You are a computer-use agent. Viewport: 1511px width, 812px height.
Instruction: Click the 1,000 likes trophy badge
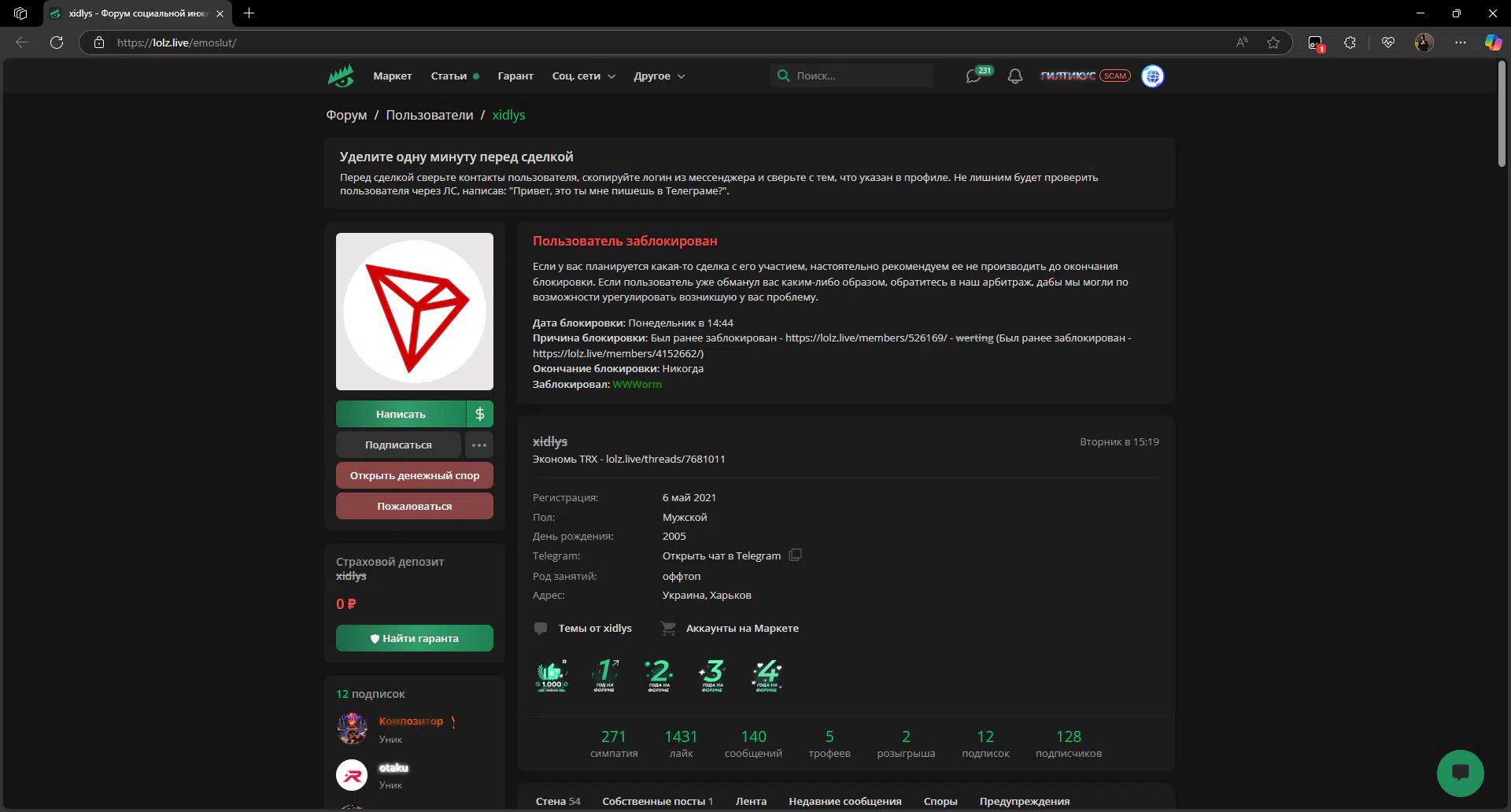click(552, 675)
